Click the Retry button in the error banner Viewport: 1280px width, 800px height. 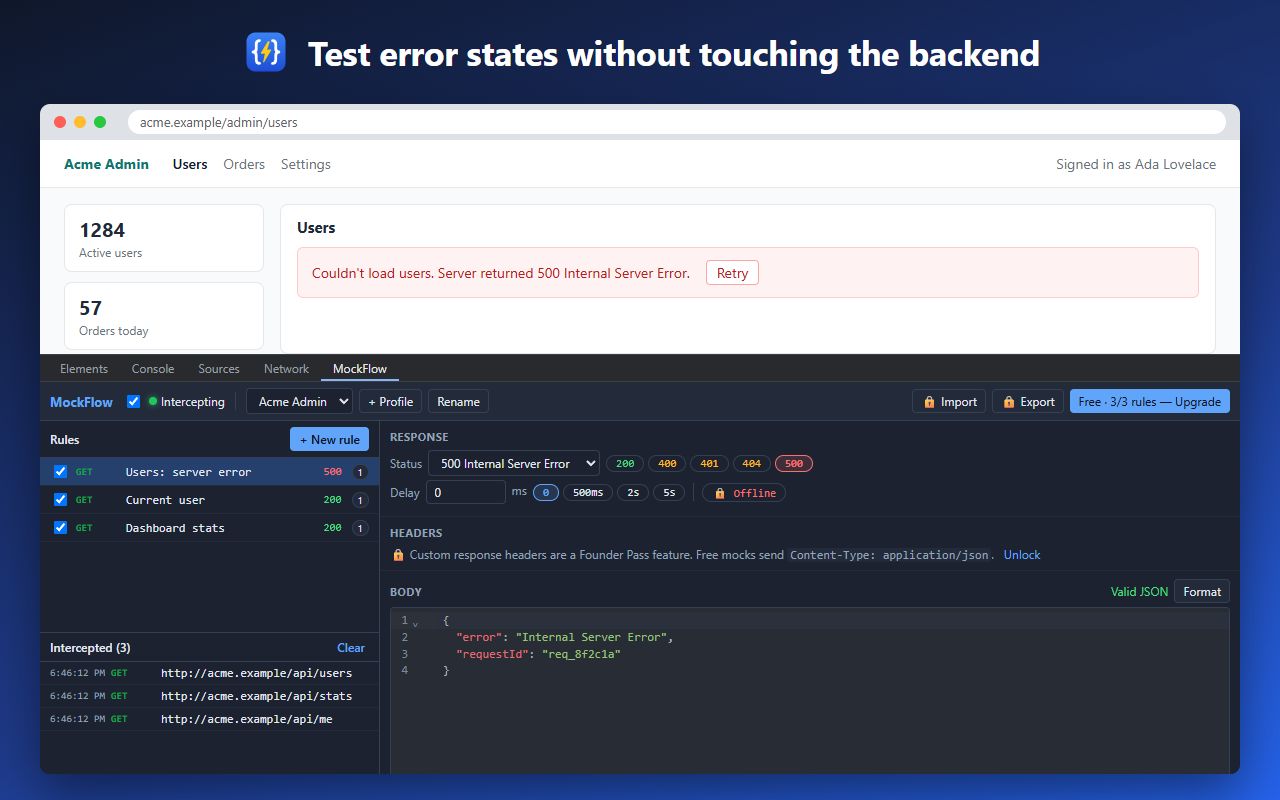[732, 273]
